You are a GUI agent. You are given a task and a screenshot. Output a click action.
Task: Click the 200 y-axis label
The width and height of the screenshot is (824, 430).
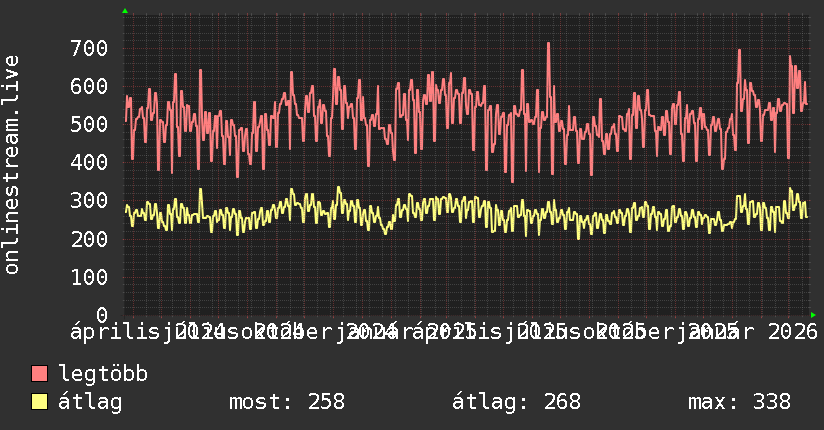coord(89,239)
